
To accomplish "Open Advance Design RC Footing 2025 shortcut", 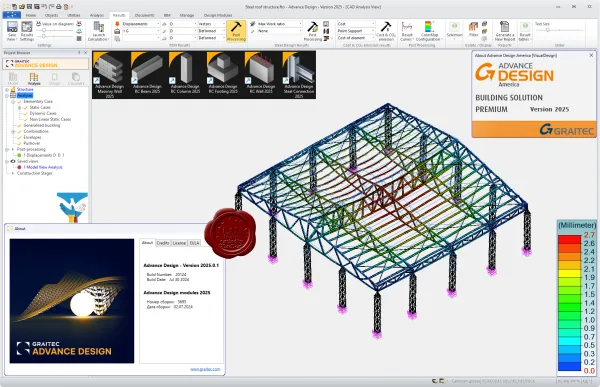I will coord(223,73).
